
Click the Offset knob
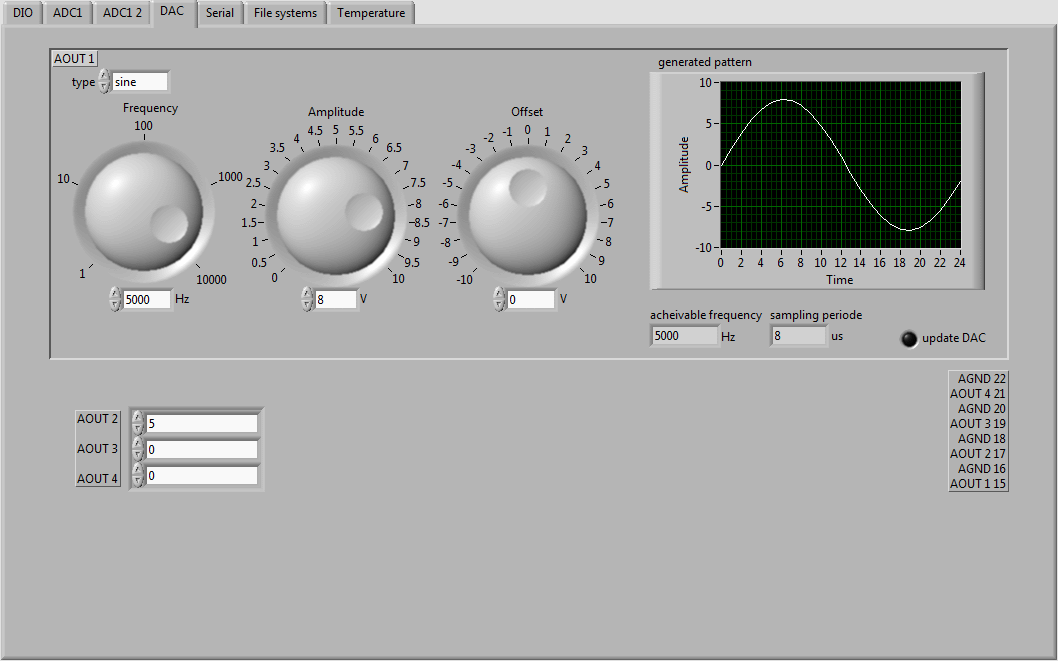tap(527, 215)
